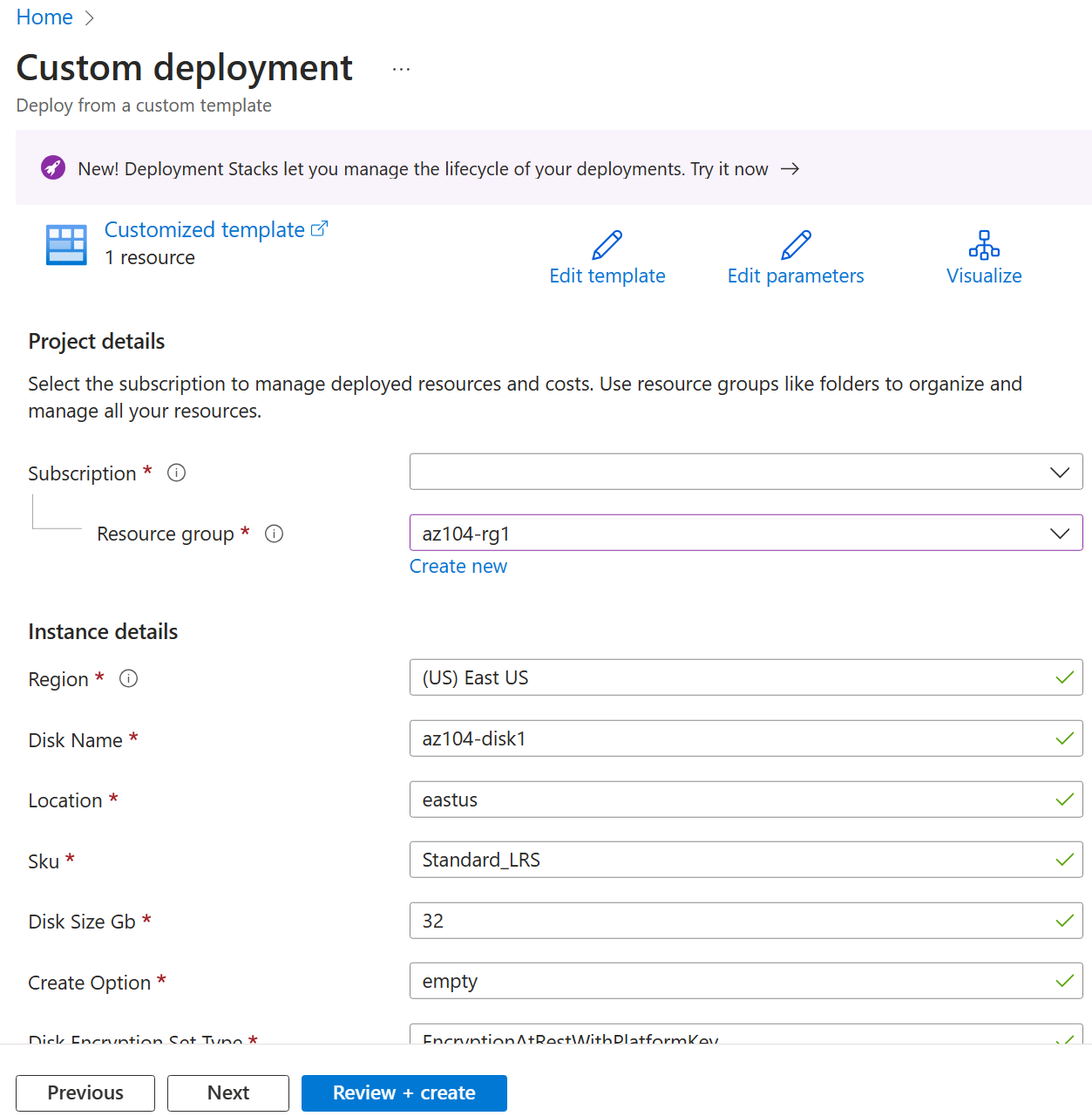Go to the Home breadcrumb
Image resolution: width=1092 pixels, height=1116 pixels.
click(x=44, y=17)
